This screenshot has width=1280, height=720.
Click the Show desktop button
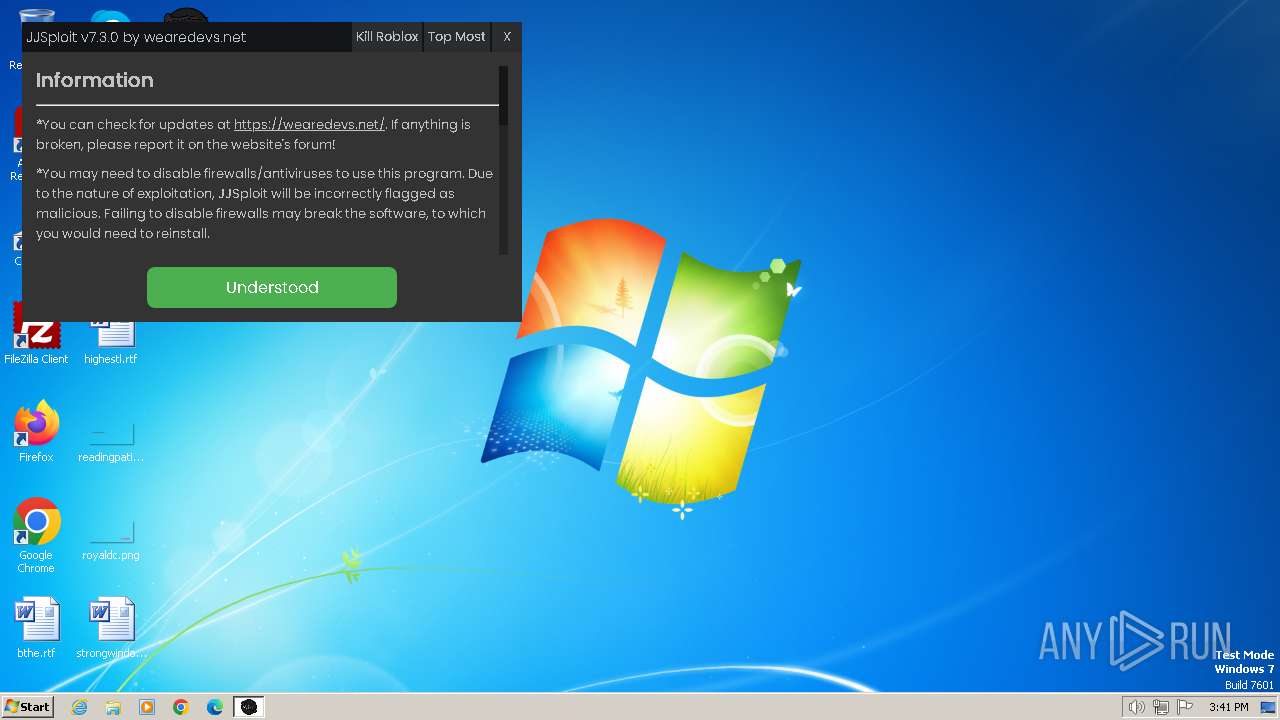(1268, 707)
